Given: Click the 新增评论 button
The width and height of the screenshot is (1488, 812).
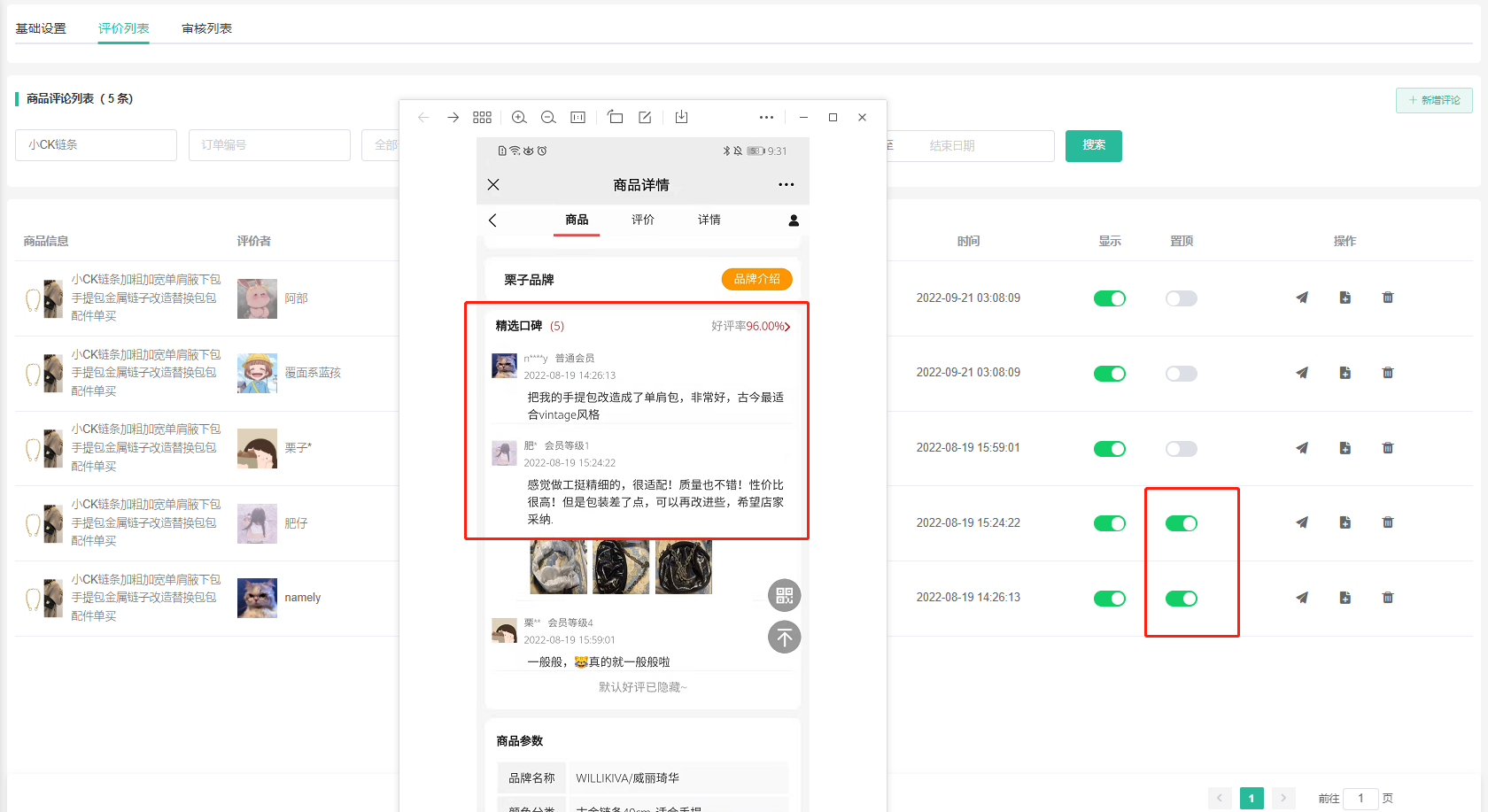Looking at the screenshot, I should (1434, 100).
